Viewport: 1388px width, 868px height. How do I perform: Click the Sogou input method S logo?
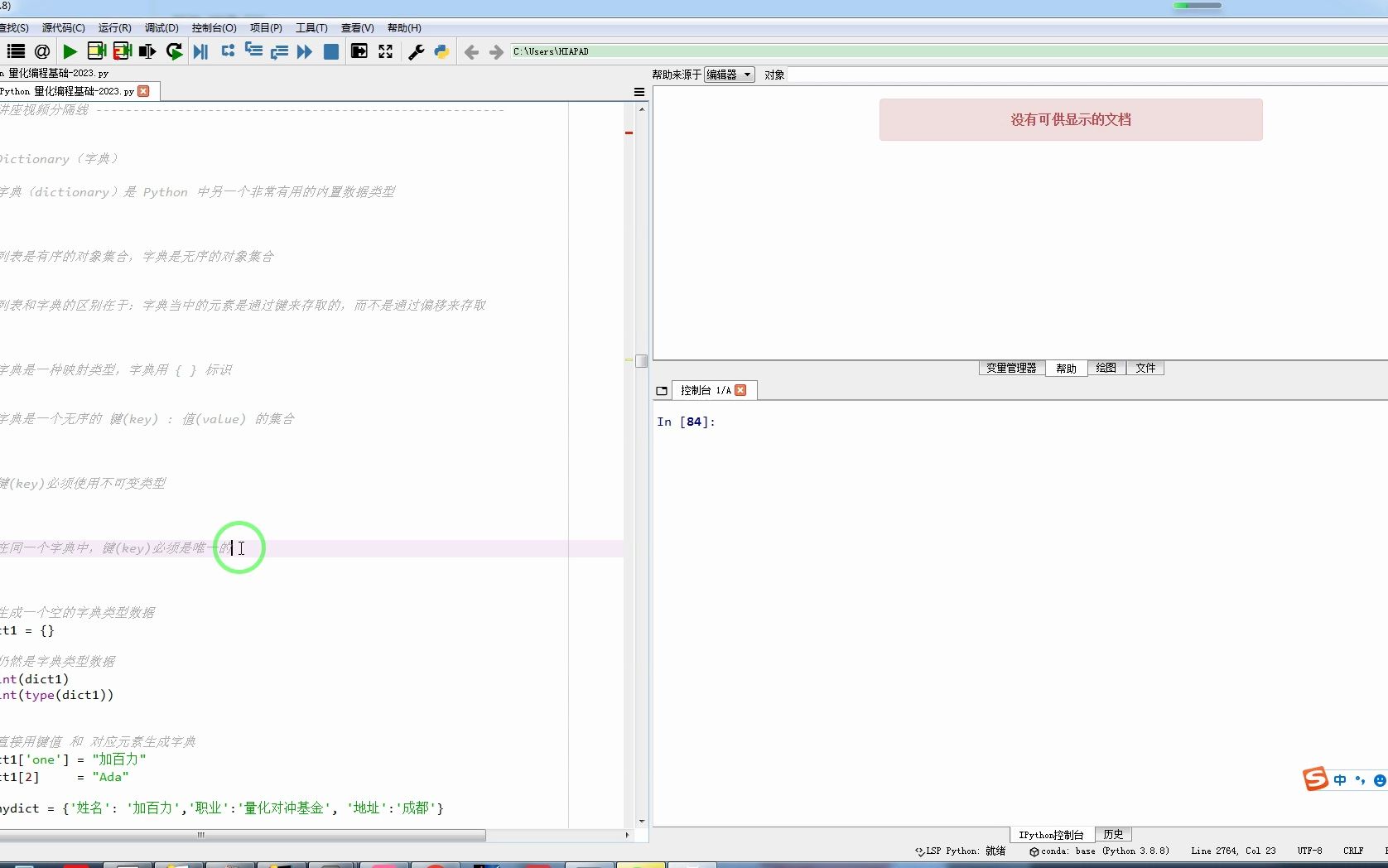[x=1315, y=779]
